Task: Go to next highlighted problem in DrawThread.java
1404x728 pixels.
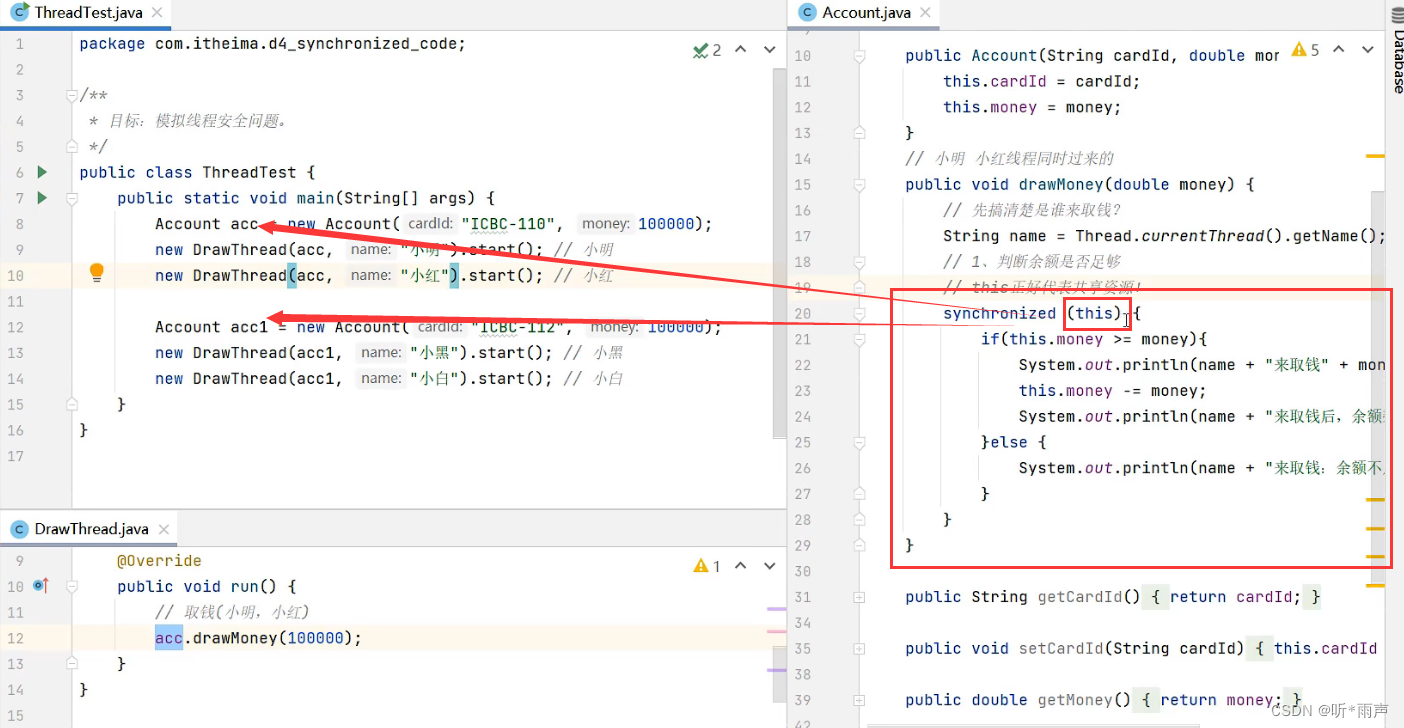Action: (769, 566)
